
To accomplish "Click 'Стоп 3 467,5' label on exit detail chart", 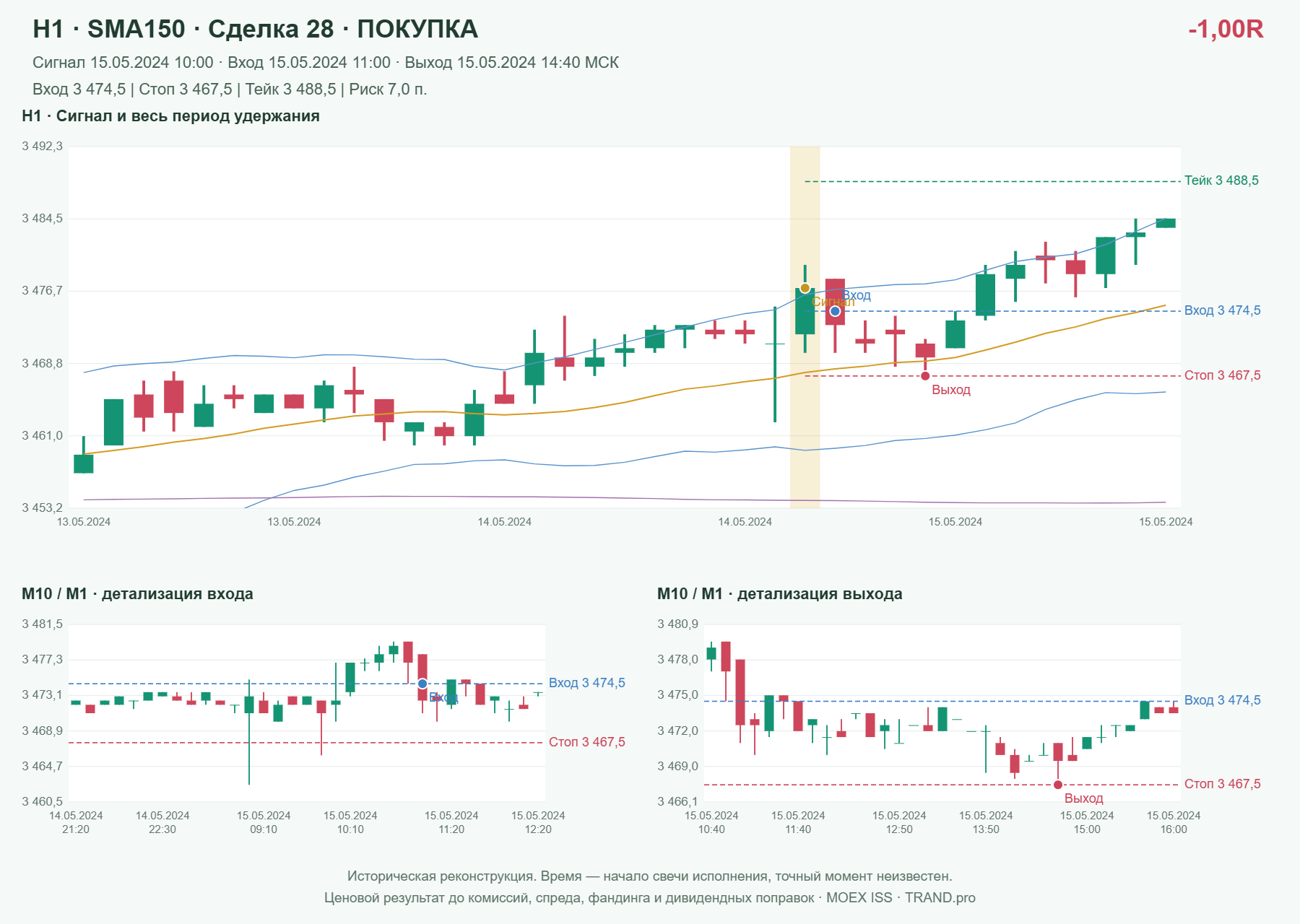I will pyautogui.click(x=1222, y=784).
